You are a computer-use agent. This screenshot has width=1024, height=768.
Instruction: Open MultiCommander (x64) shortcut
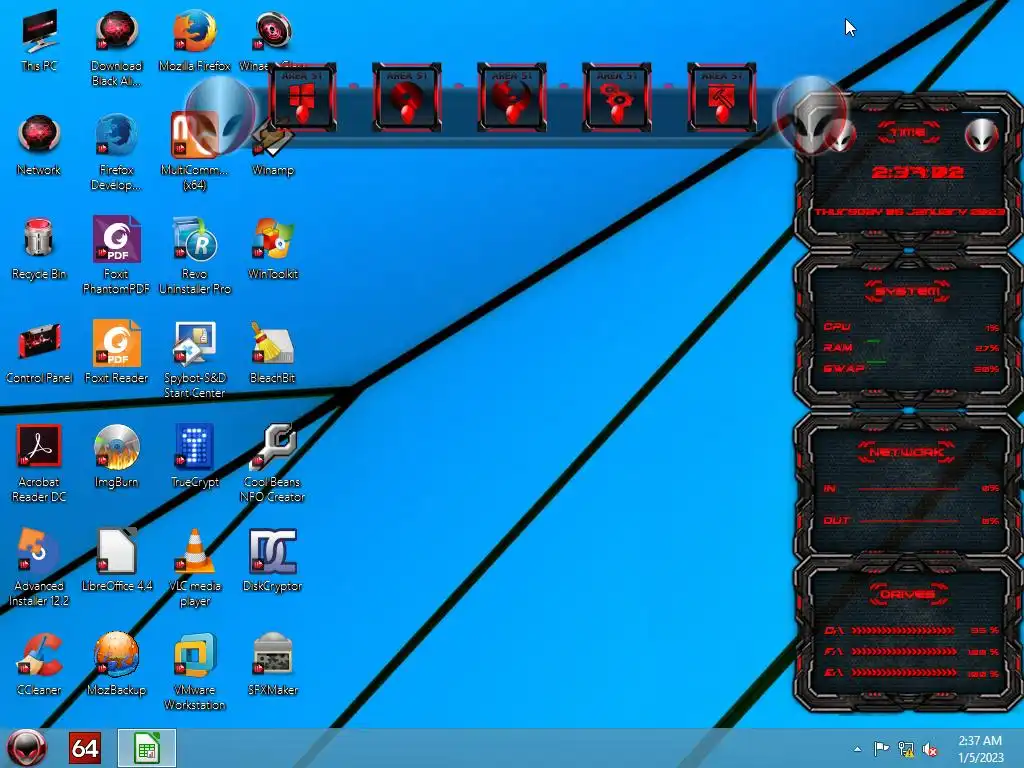(195, 152)
